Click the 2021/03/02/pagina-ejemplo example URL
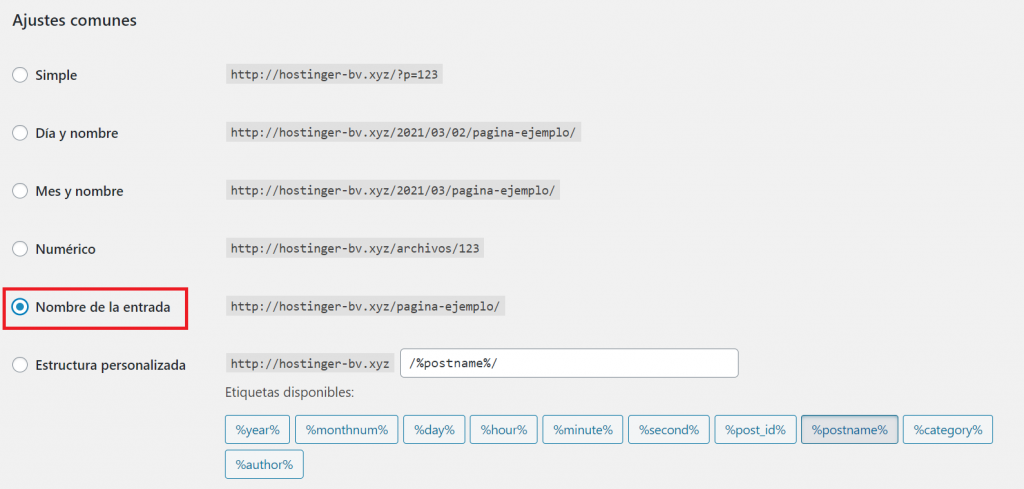Viewport: 1024px width, 489px height. (x=403, y=133)
